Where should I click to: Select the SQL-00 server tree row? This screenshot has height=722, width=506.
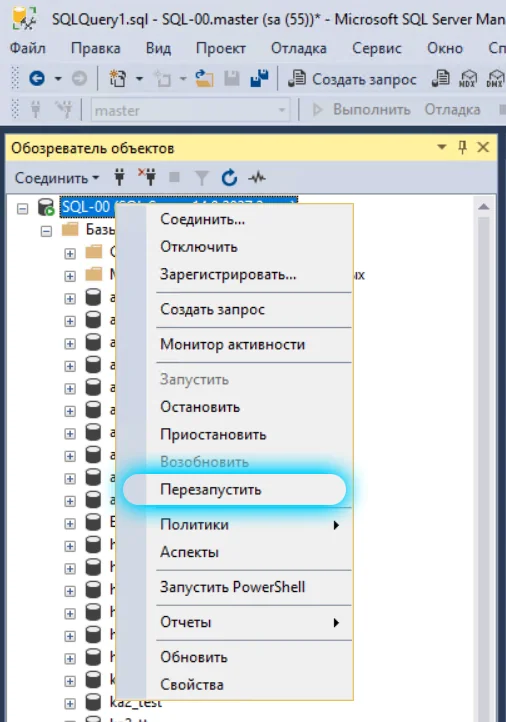point(179,207)
